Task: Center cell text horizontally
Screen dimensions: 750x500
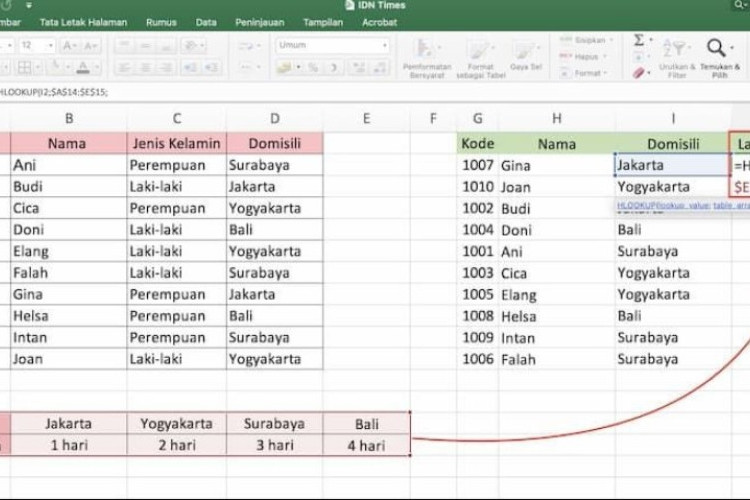Action: point(145,67)
